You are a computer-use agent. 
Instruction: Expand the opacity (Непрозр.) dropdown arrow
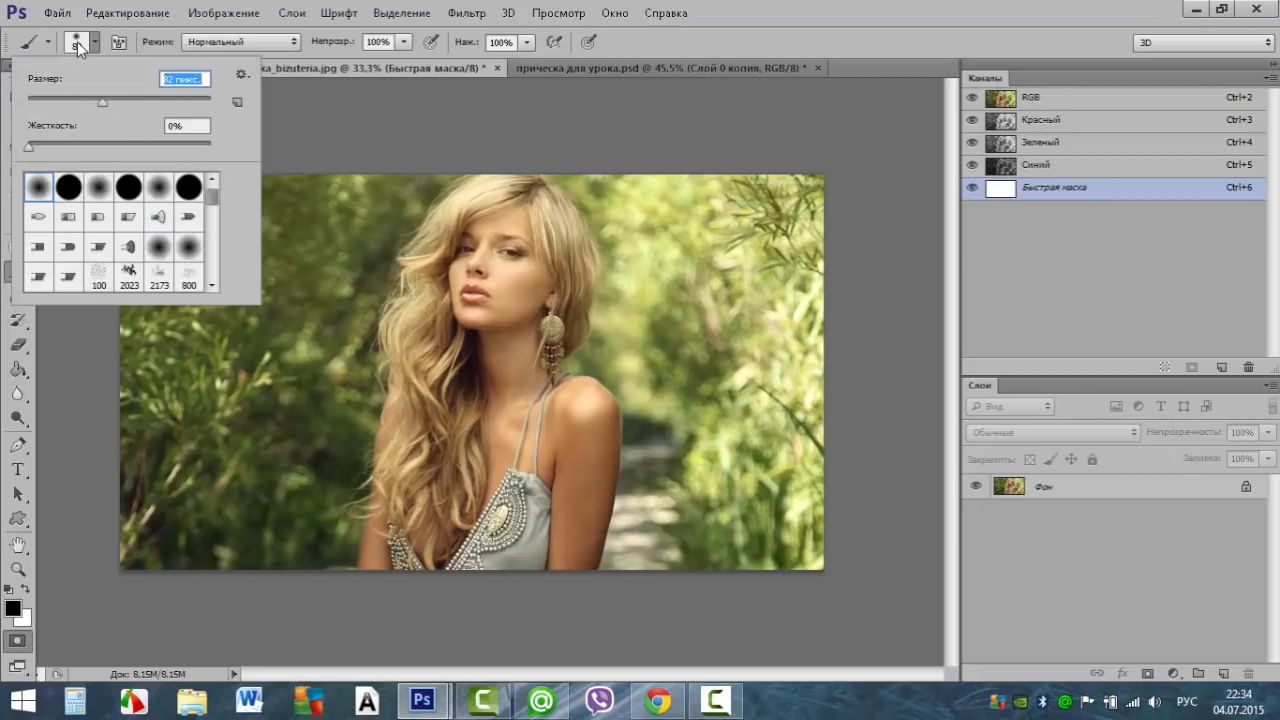404,42
